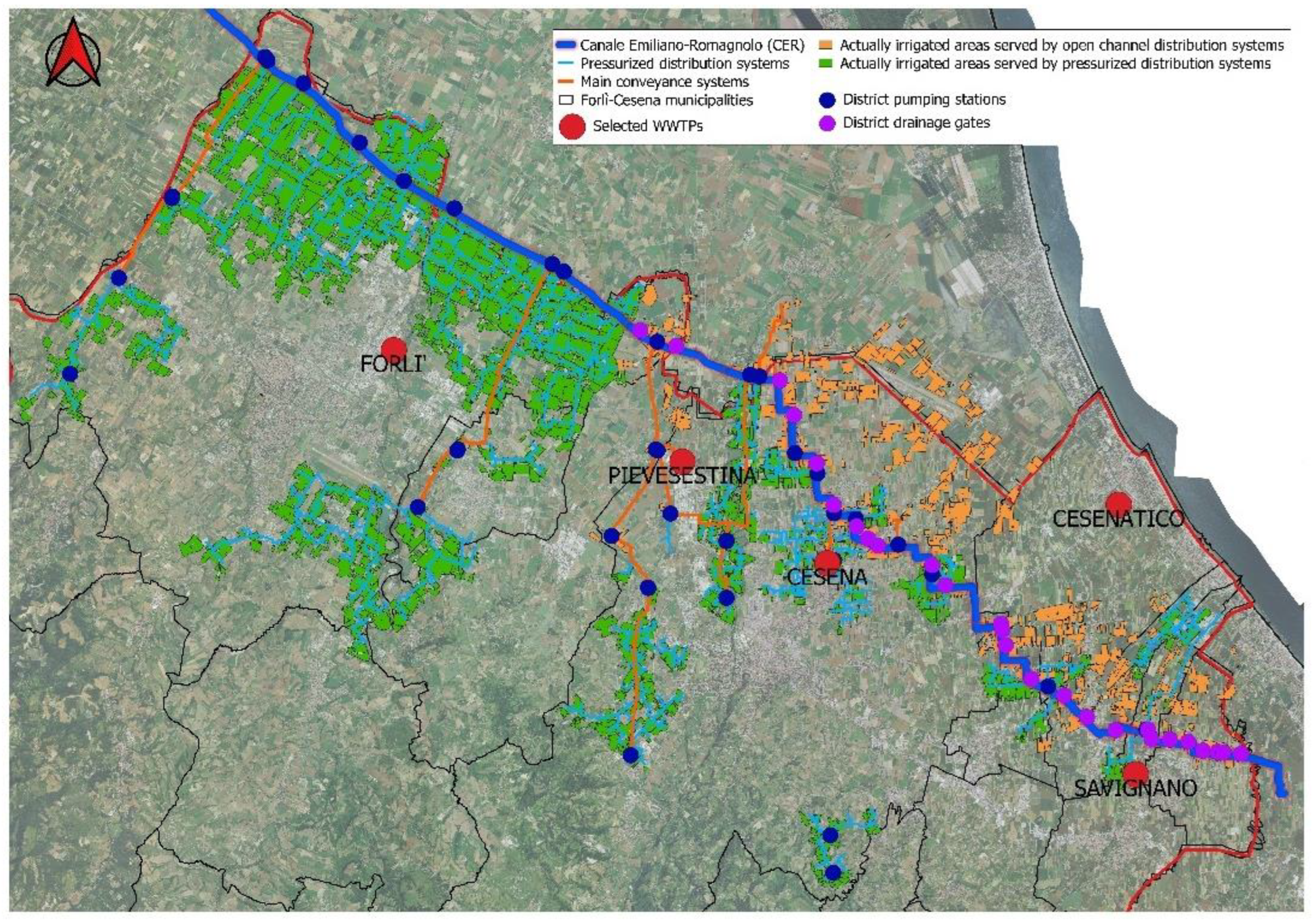The height and width of the screenshot is (922, 1316).
Task: Click the large red Selected WWTPs legend circle
Action: (x=571, y=127)
